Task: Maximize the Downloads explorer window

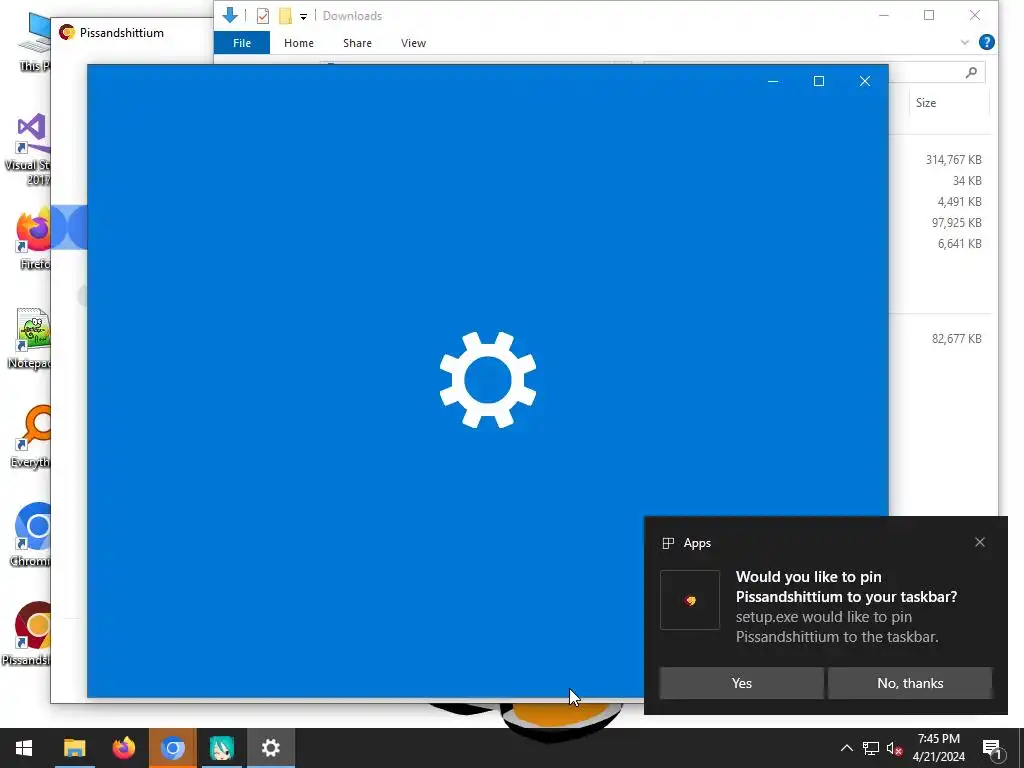Action: [929, 15]
